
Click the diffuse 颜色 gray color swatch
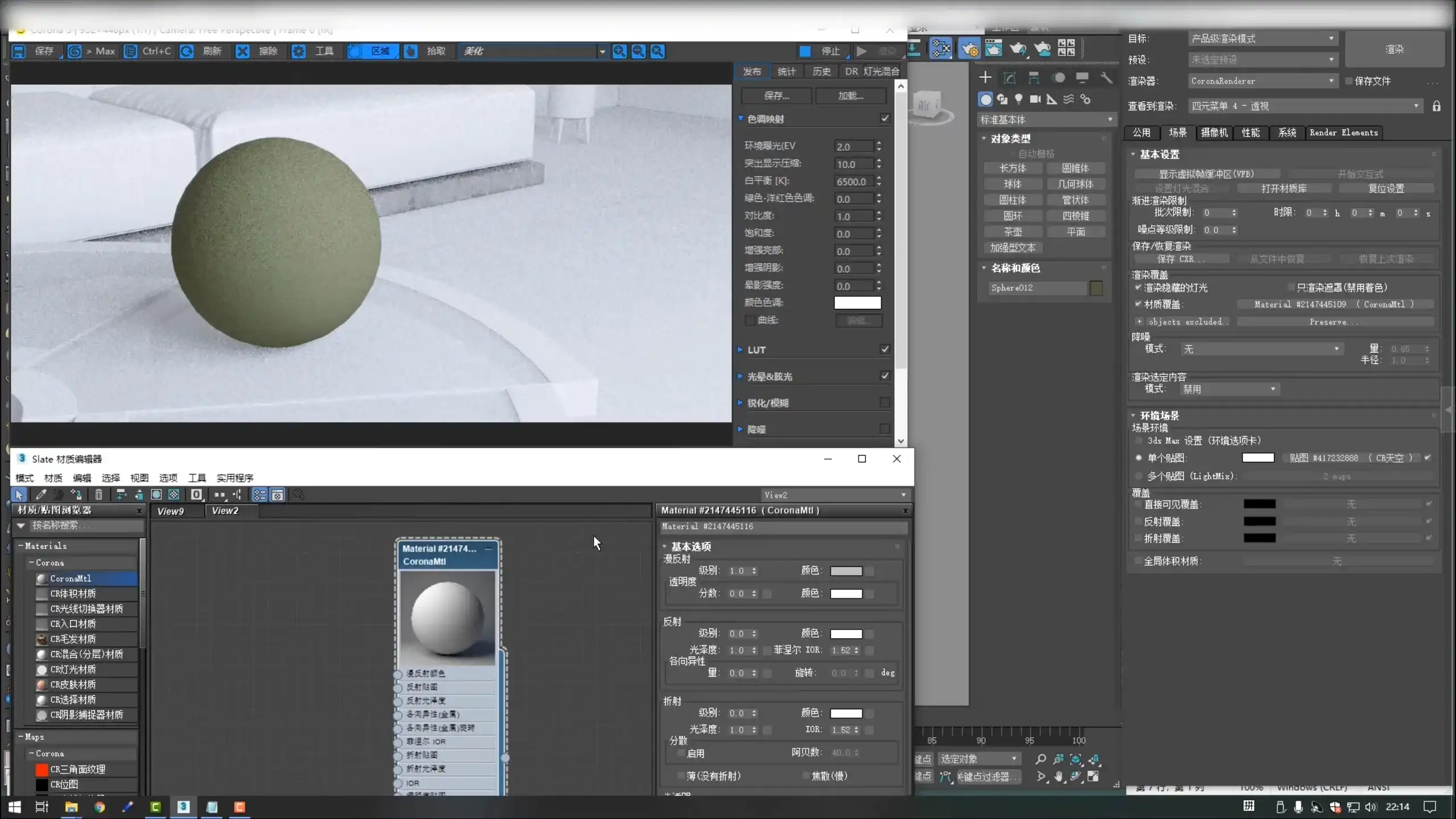[846, 570]
